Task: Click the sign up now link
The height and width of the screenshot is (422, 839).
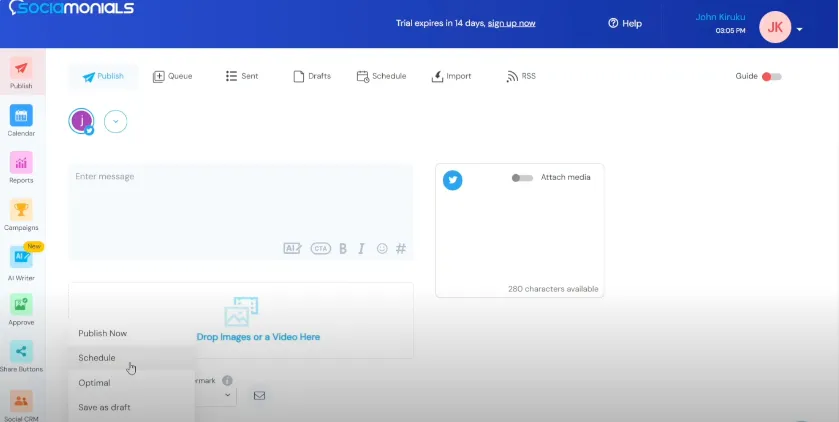Action: coord(511,23)
